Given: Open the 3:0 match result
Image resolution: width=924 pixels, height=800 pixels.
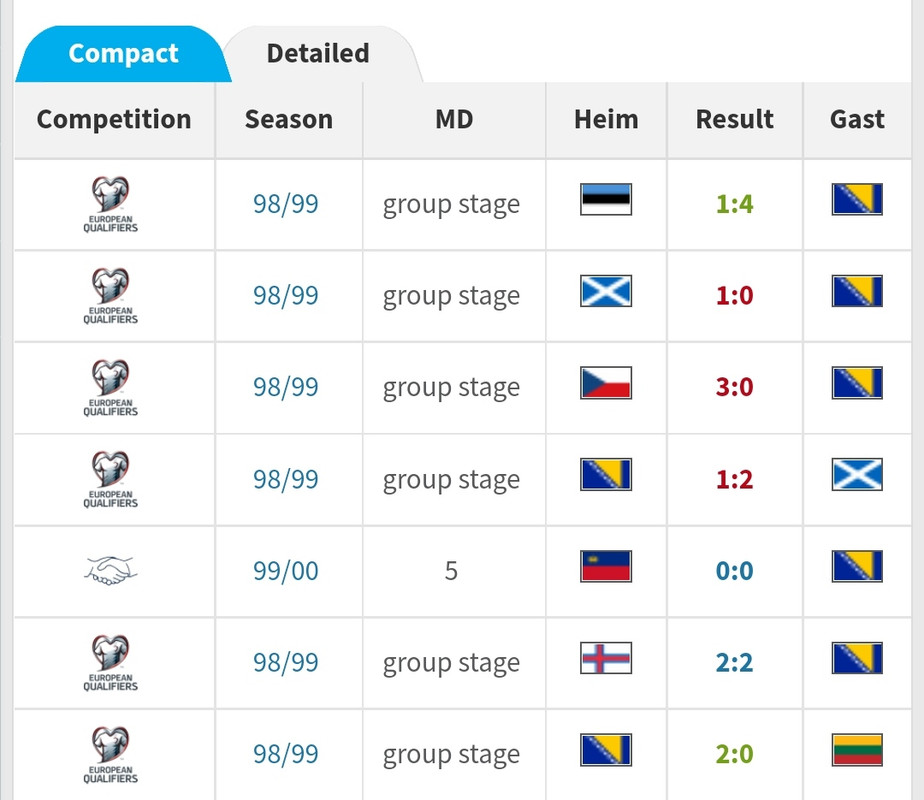Looking at the screenshot, I should pos(735,388).
